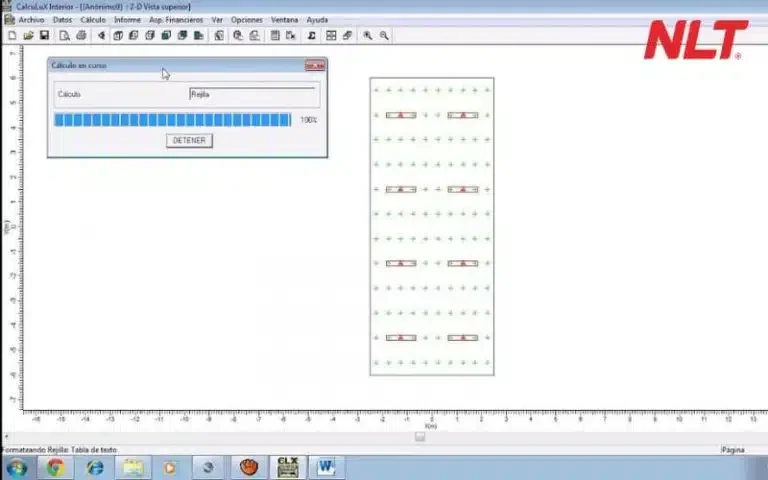Viewport: 768px width, 480px height.
Task: Open Google Chrome from the taskbar
Action: click(x=55, y=468)
